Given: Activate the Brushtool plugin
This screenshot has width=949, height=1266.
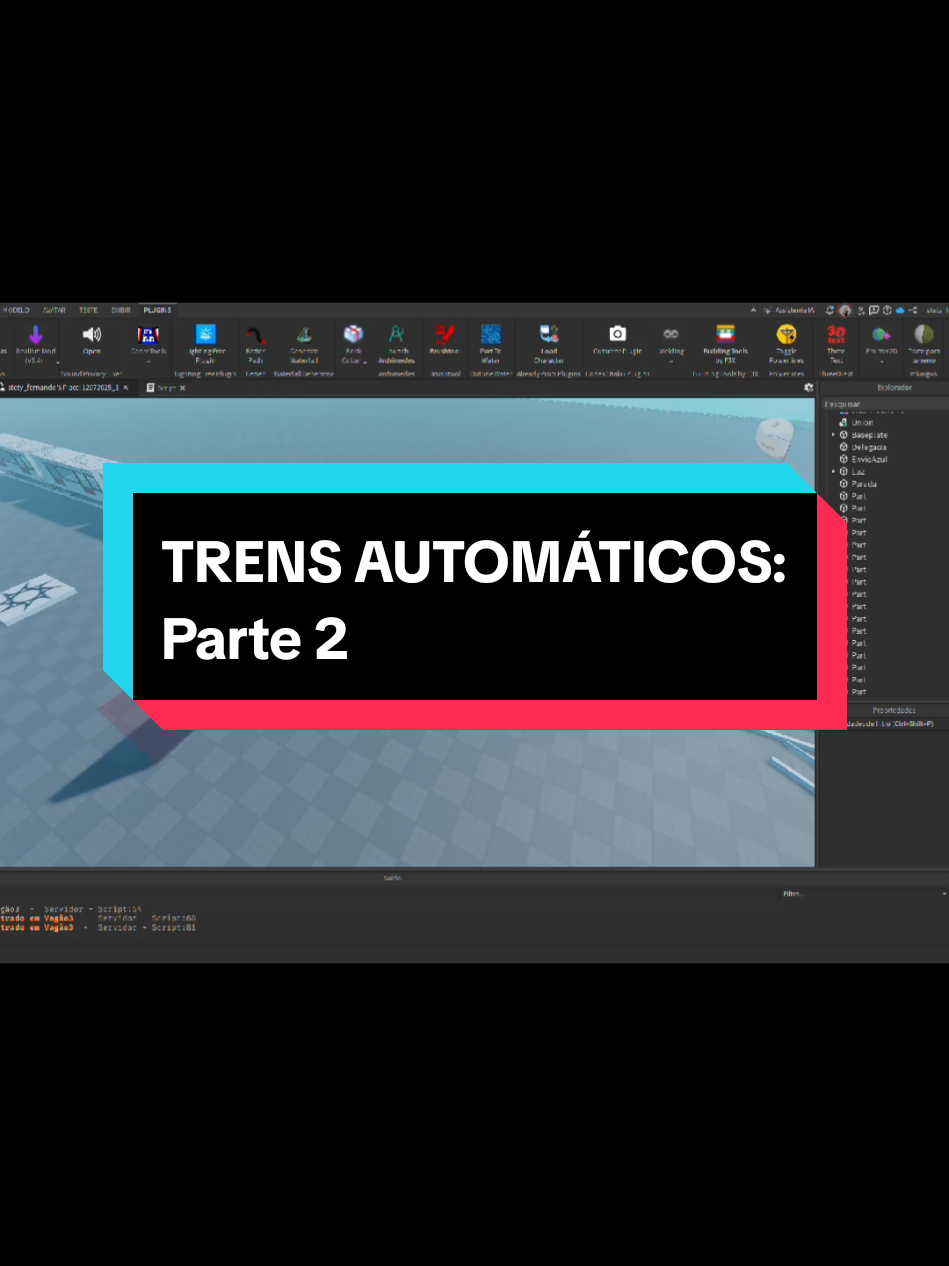Looking at the screenshot, I should coord(443,340).
